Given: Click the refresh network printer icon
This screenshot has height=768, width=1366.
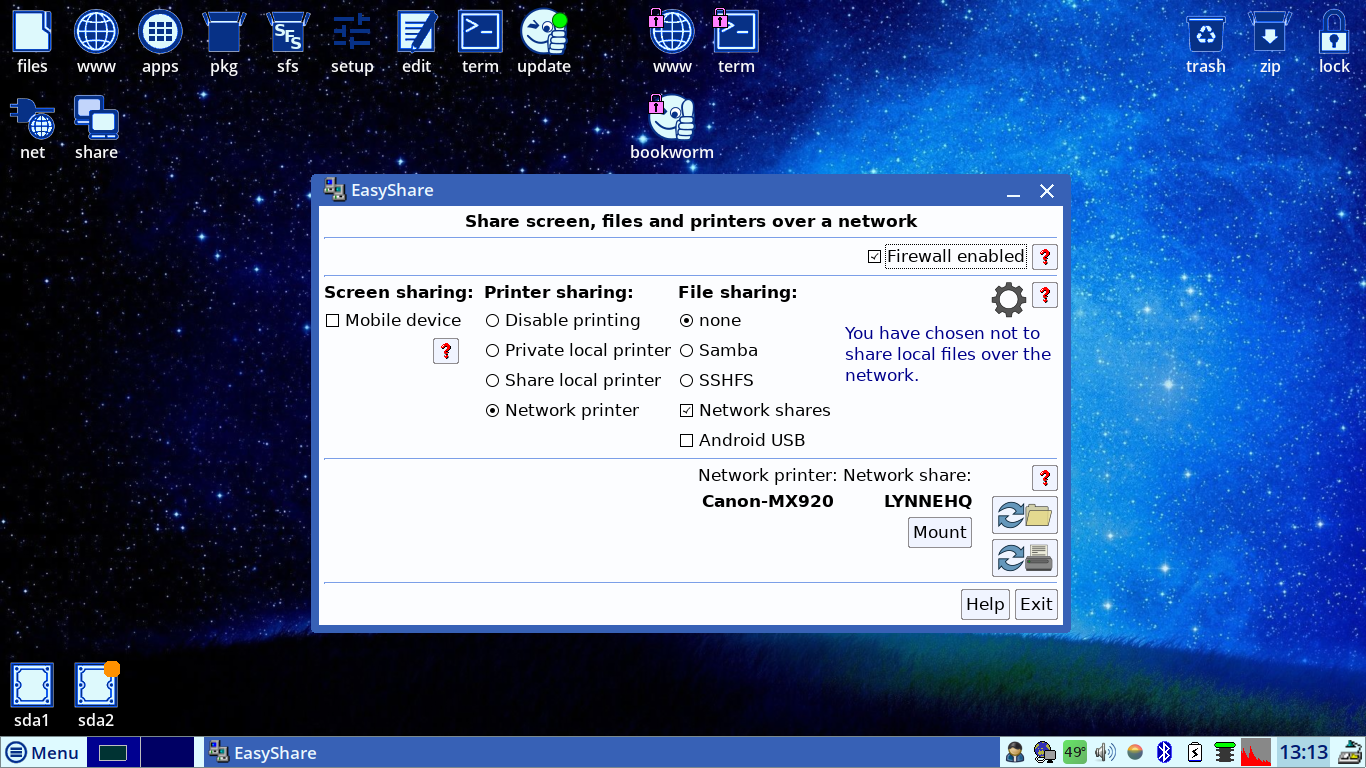Looking at the screenshot, I should [1025, 557].
